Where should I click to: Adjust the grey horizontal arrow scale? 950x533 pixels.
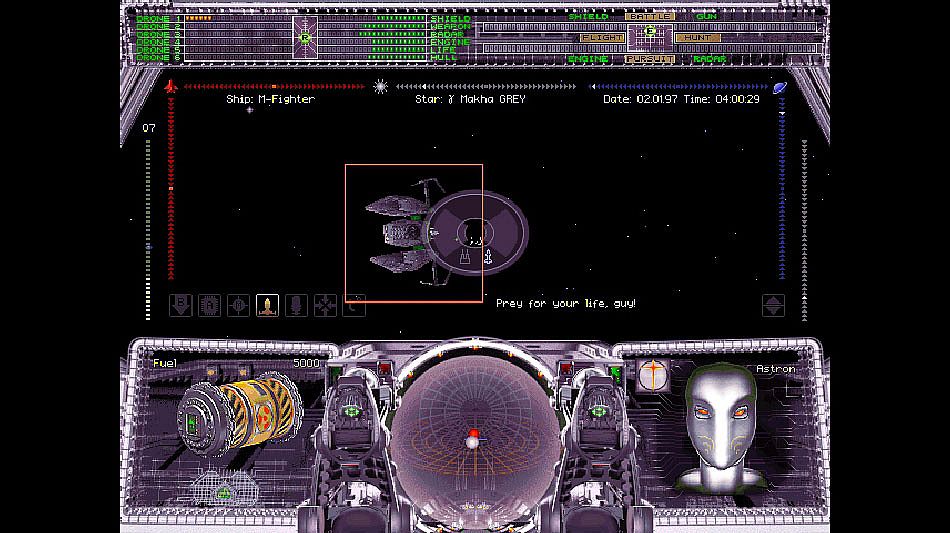486,87
